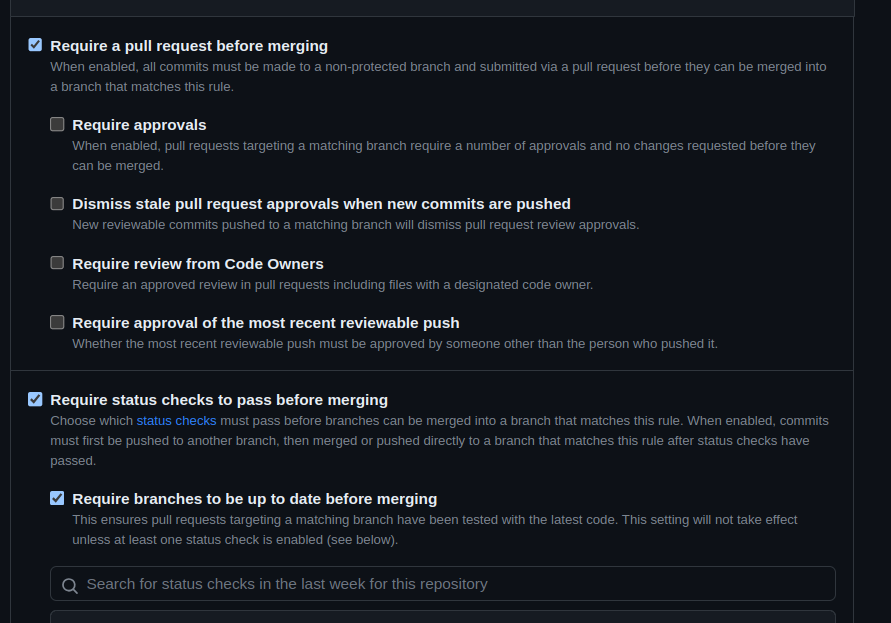
Task: Tick 'Dismiss stale pull request approvals' checkbox
Action: [58, 204]
